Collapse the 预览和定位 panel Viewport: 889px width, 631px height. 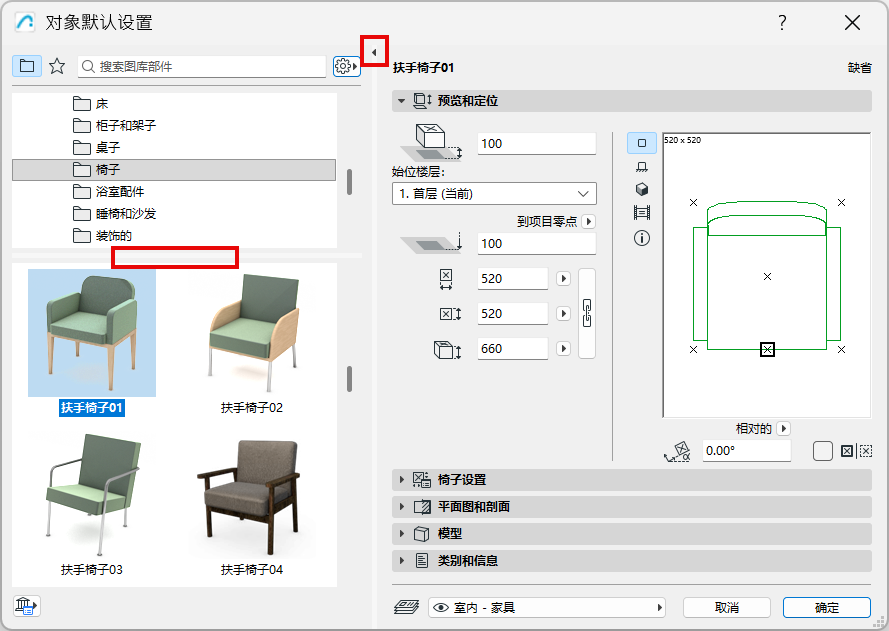coord(632,101)
